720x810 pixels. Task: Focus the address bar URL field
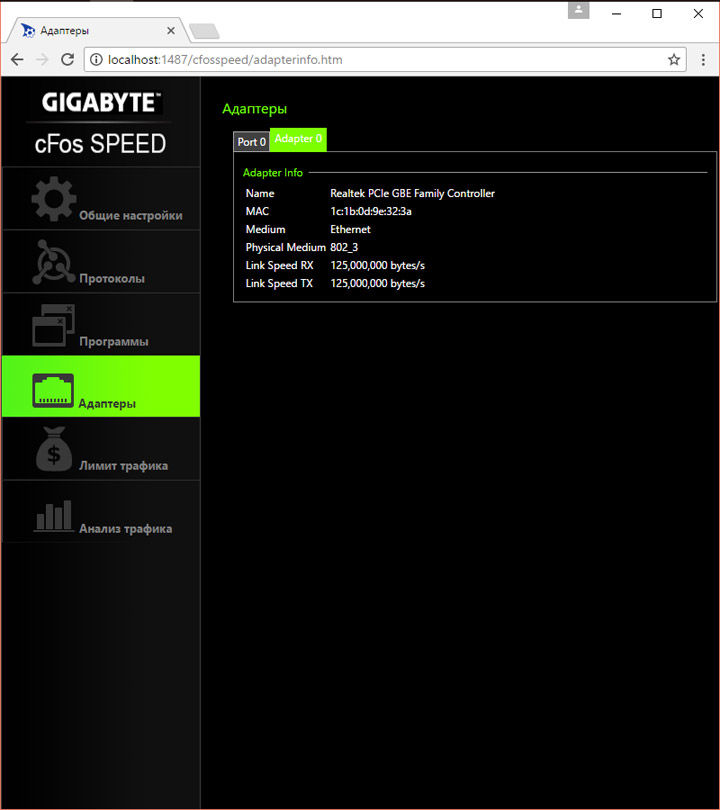click(385, 60)
